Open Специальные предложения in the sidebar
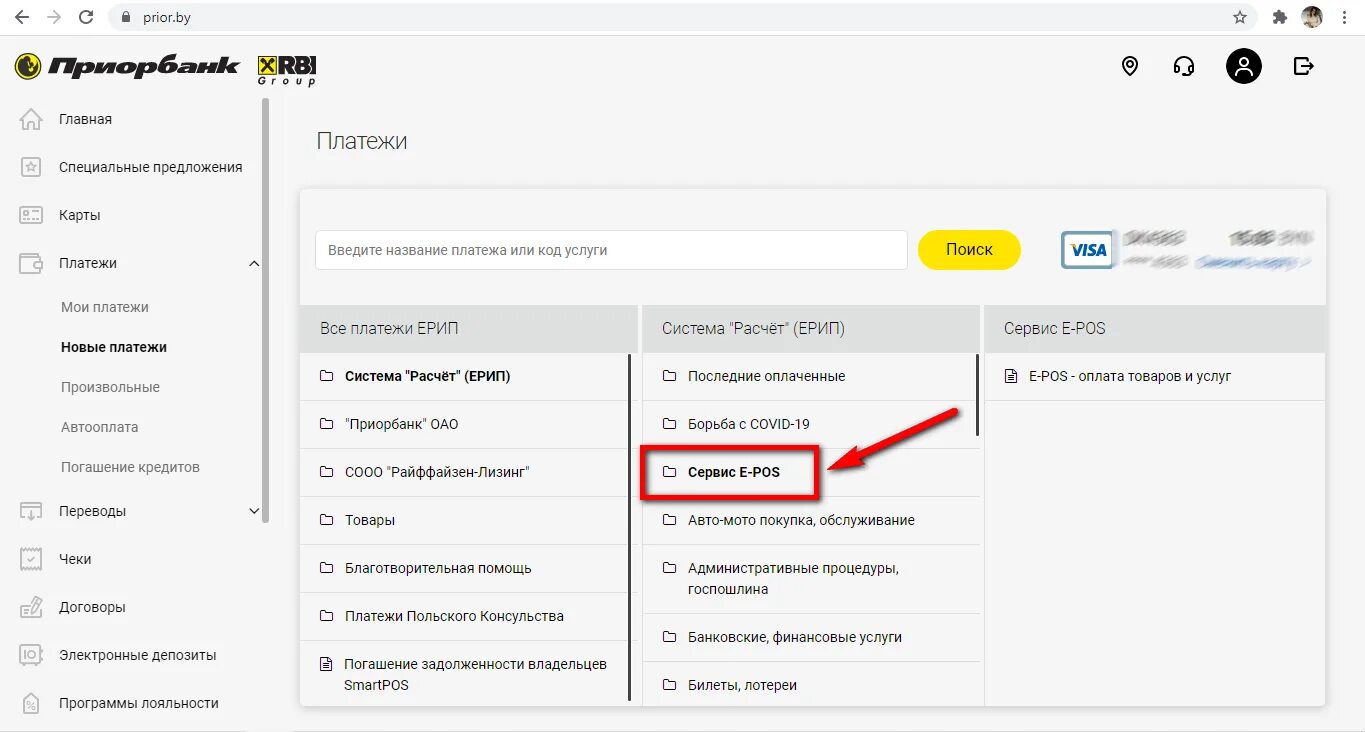The height and width of the screenshot is (732, 1365). pyautogui.click(x=151, y=167)
